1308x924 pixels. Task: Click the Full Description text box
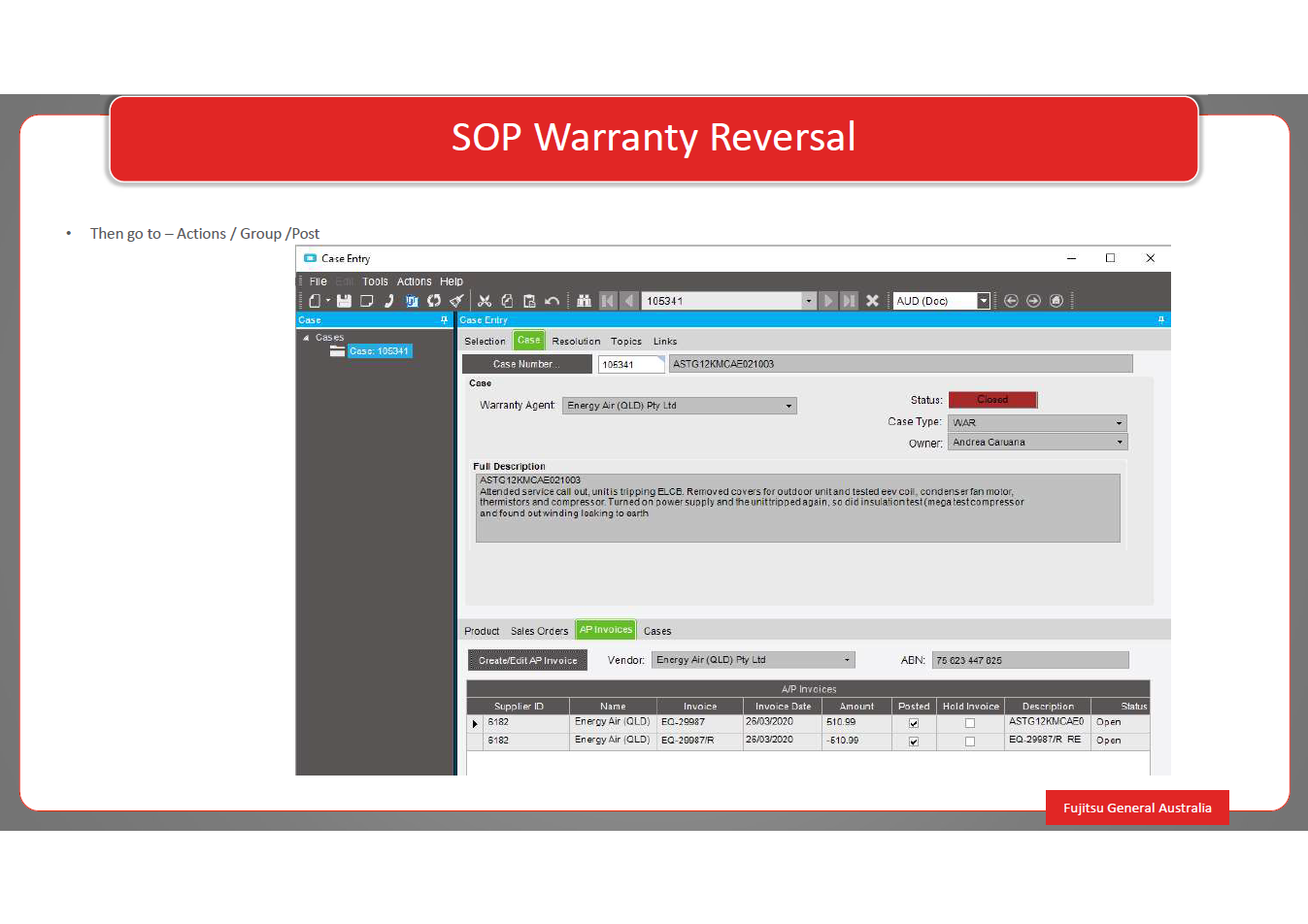click(x=797, y=508)
